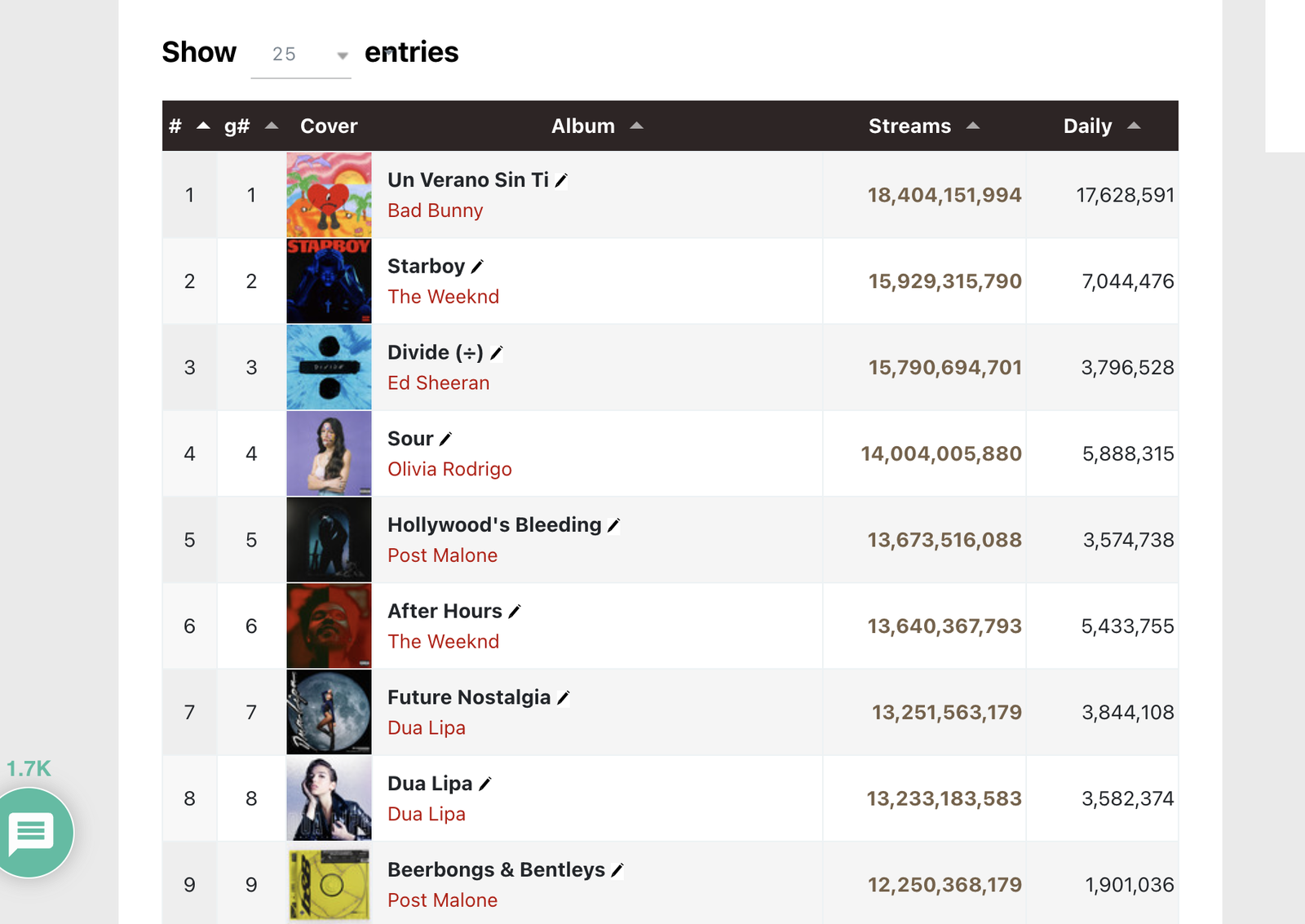The width and height of the screenshot is (1305, 924).
Task: Edit the Beerbongs & Bentleys entry
Action: tap(617, 869)
